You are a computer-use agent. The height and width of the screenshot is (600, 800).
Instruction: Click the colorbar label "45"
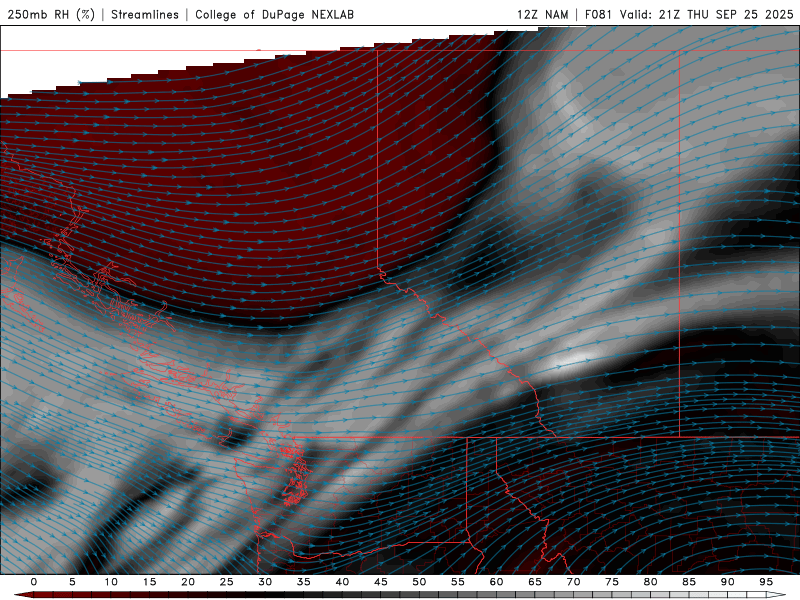click(381, 582)
